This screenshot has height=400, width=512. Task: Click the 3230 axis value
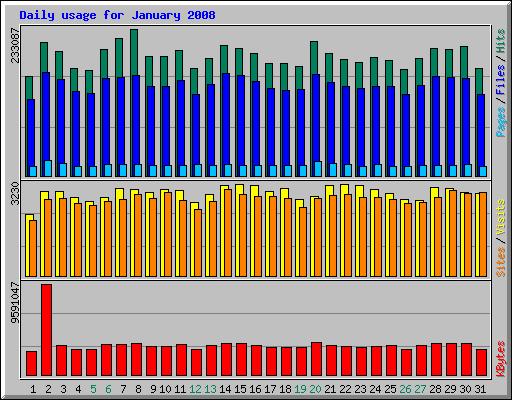[x=15, y=193]
